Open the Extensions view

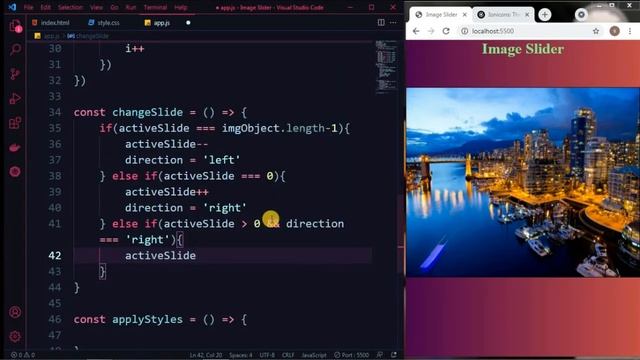15,123
